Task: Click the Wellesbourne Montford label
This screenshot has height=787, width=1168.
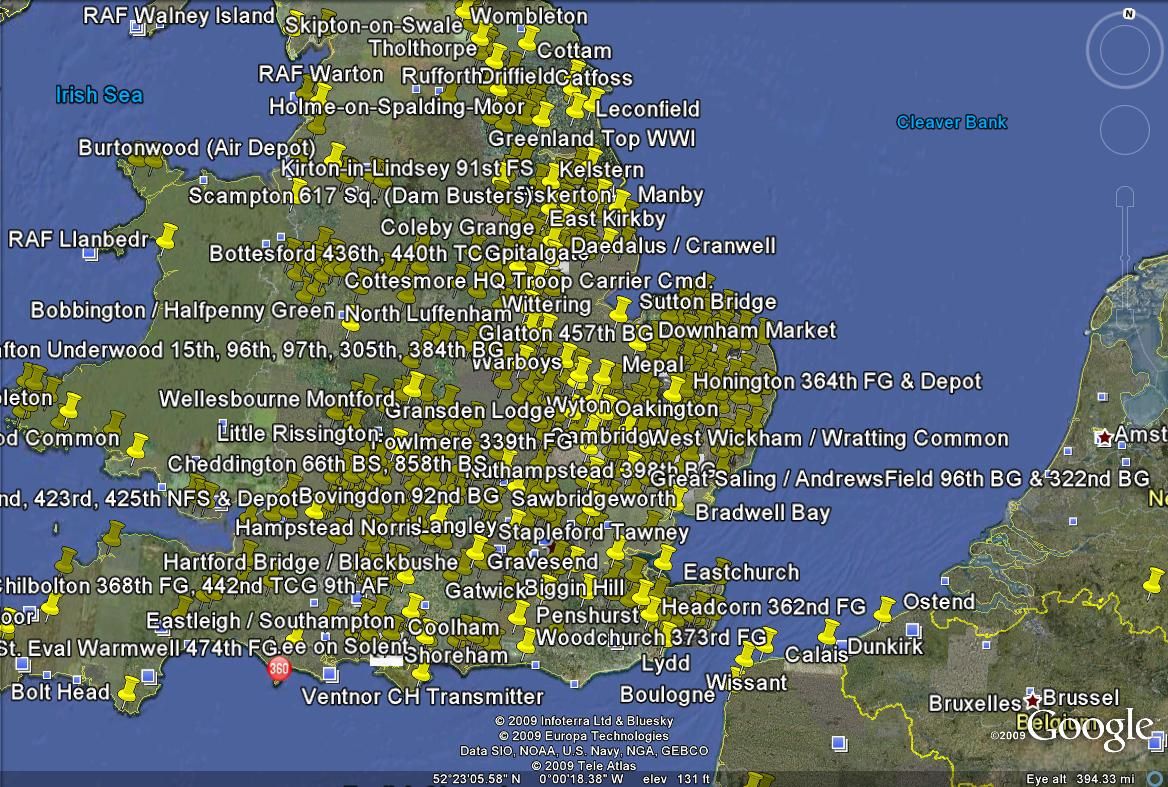Action: click(x=277, y=398)
